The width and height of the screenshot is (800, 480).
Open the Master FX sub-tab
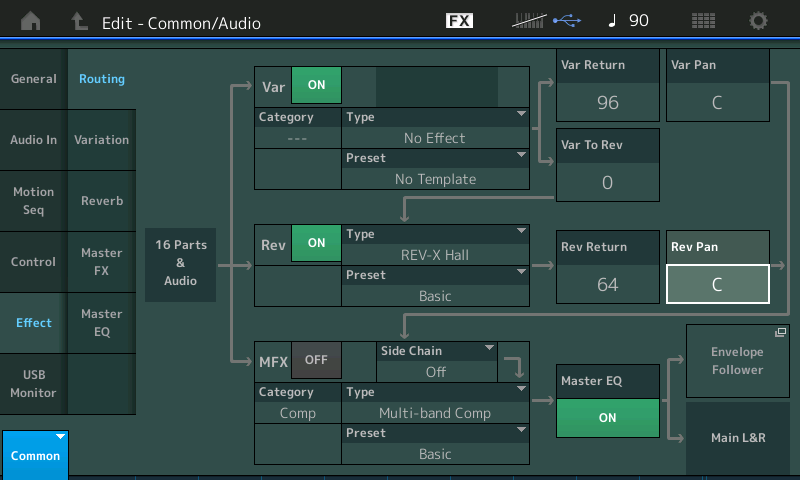point(102,262)
